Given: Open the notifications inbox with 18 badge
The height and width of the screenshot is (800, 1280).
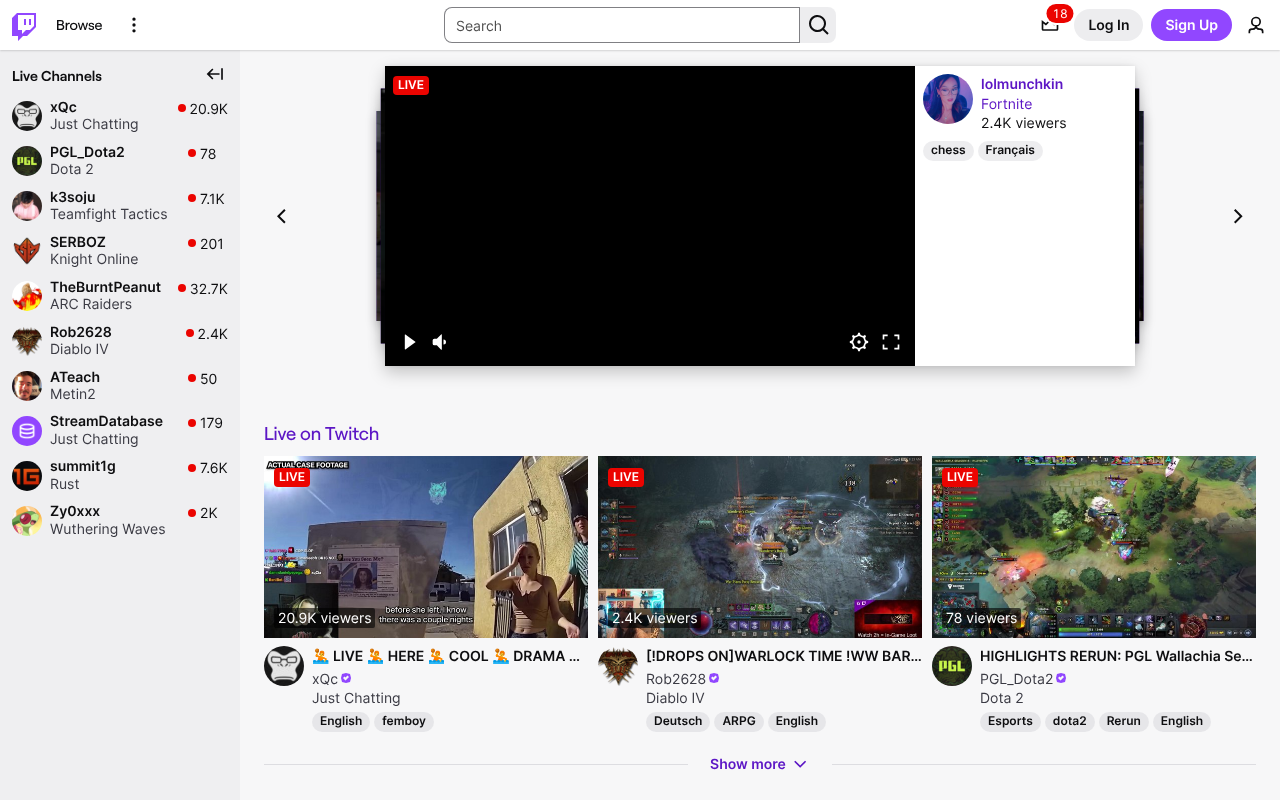Looking at the screenshot, I should click(1050, 24).
